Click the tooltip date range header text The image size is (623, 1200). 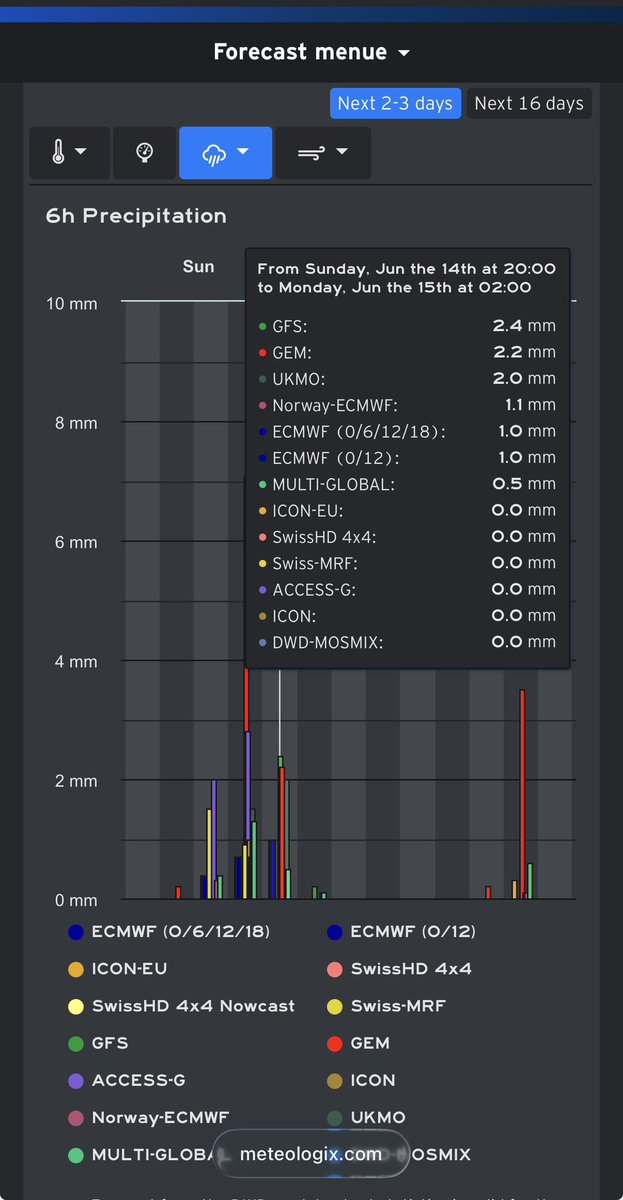407,278
